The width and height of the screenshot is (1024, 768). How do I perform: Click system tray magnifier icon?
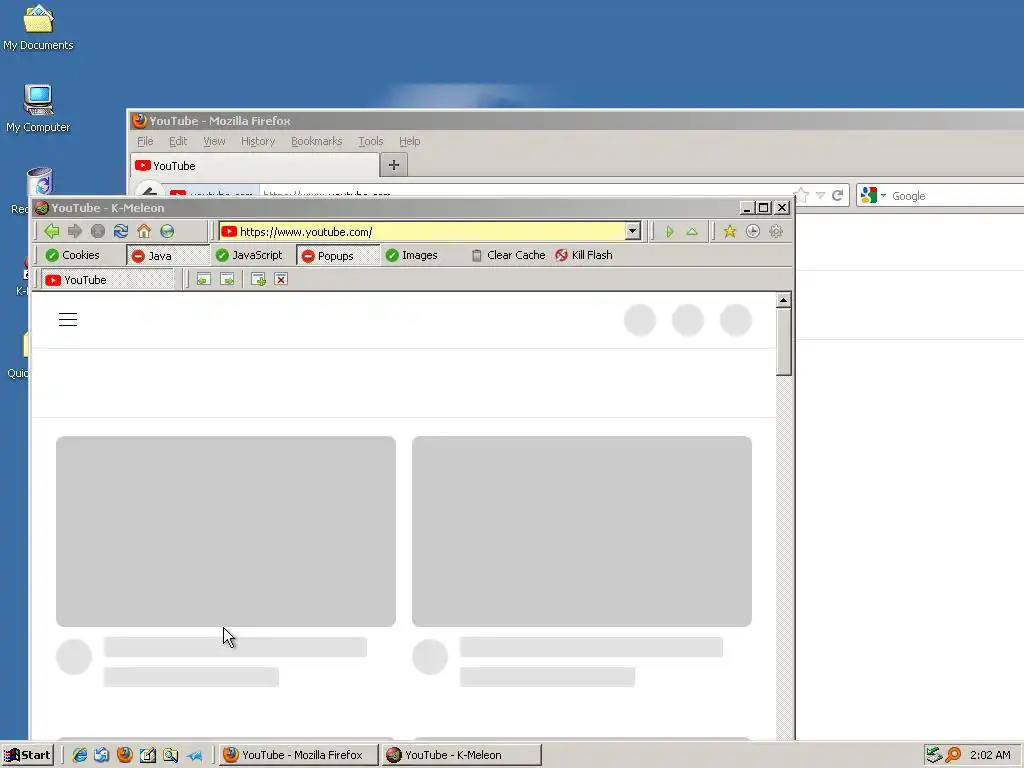[953, 755]
